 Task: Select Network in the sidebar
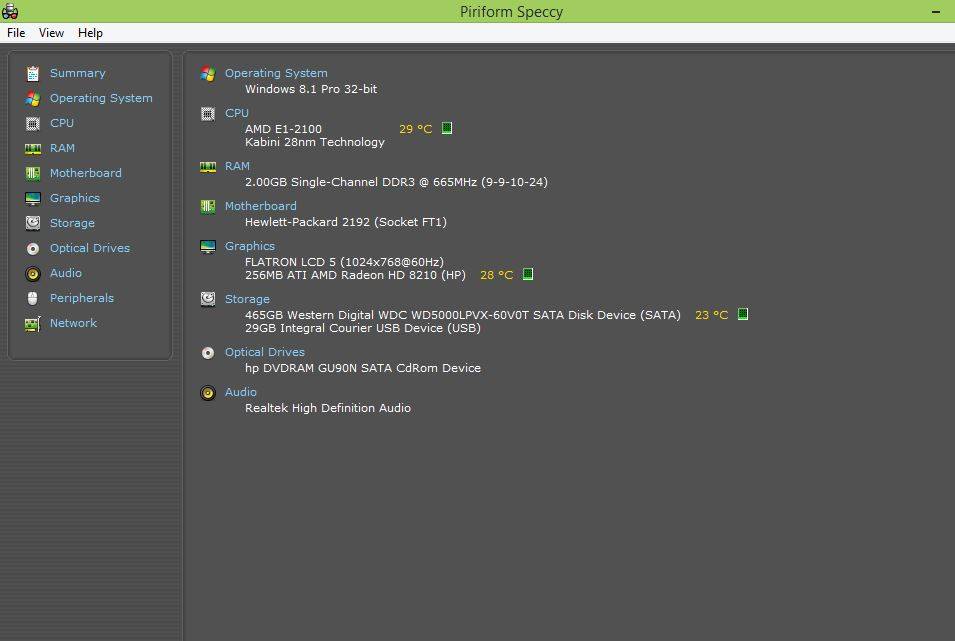coord(73,323)
